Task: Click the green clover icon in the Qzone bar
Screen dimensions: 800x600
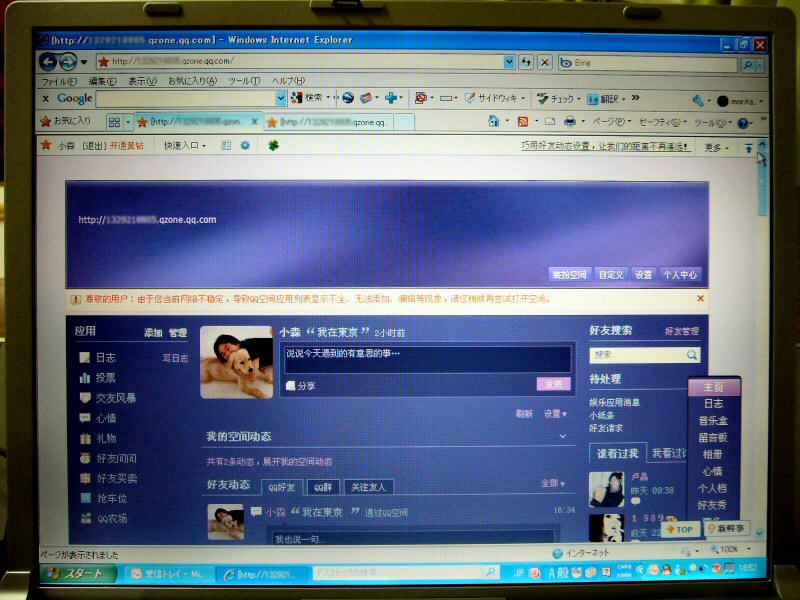Action: click(273, 145)
